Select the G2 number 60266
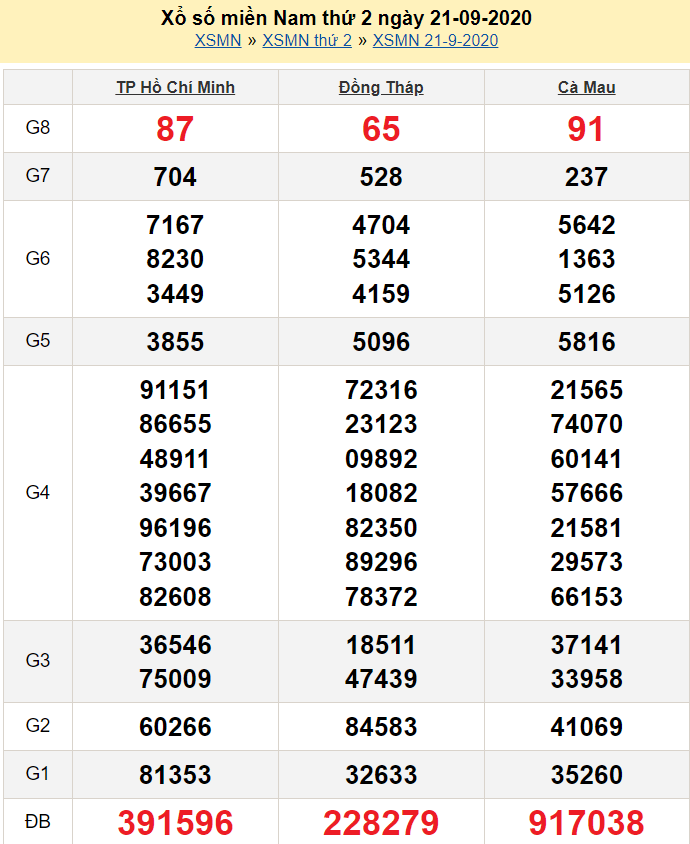Screen dimensions: 690x844 pyautogui.click(x=175, y=727)
